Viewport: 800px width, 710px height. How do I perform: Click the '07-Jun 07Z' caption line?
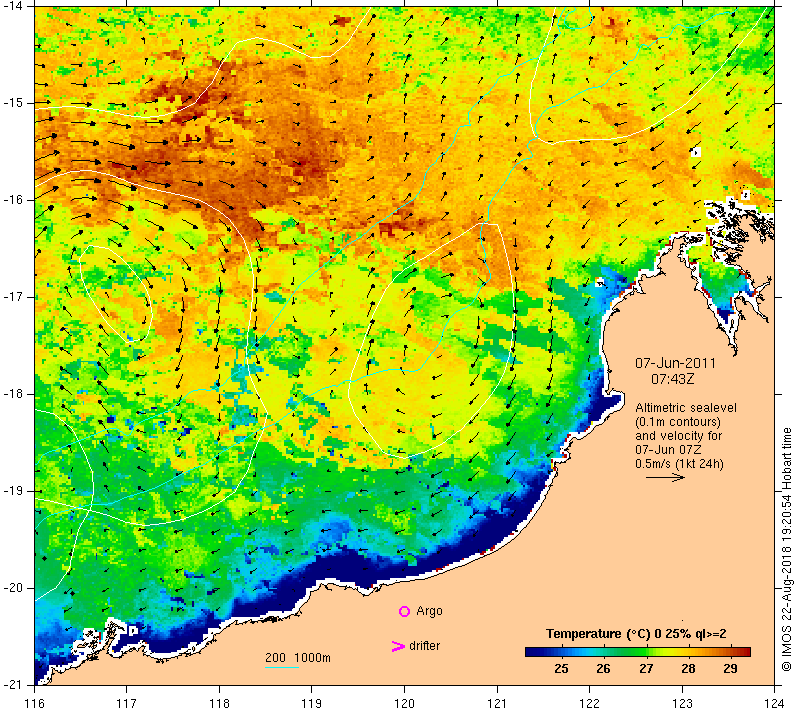coord(668,450)
